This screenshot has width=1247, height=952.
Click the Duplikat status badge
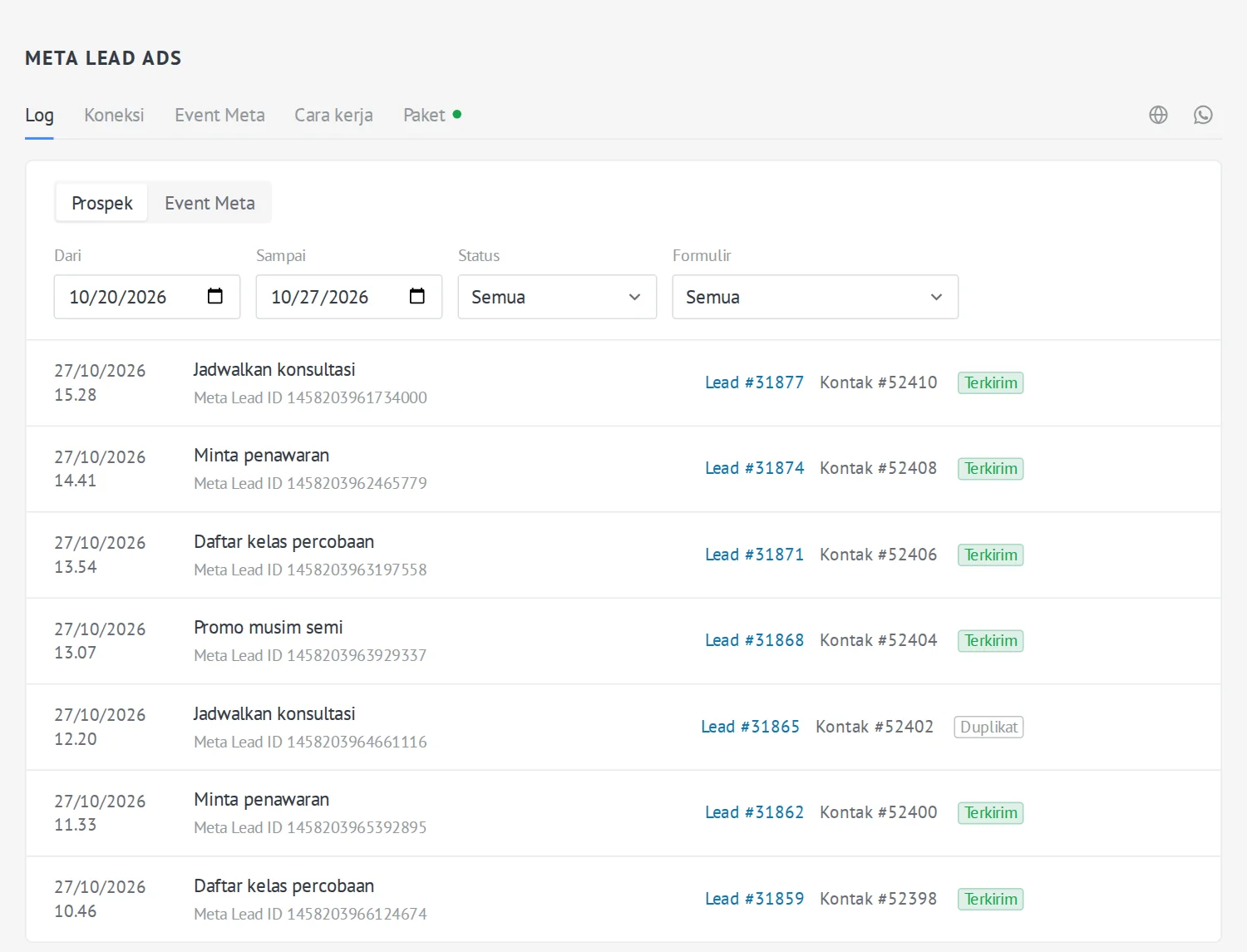(988, 727)
